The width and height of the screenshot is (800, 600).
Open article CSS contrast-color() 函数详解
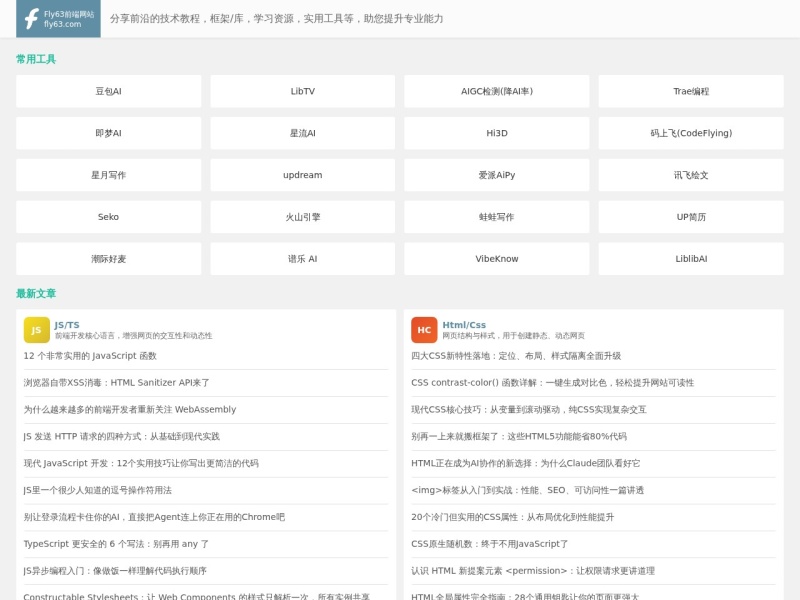click(x=553, y=383)
